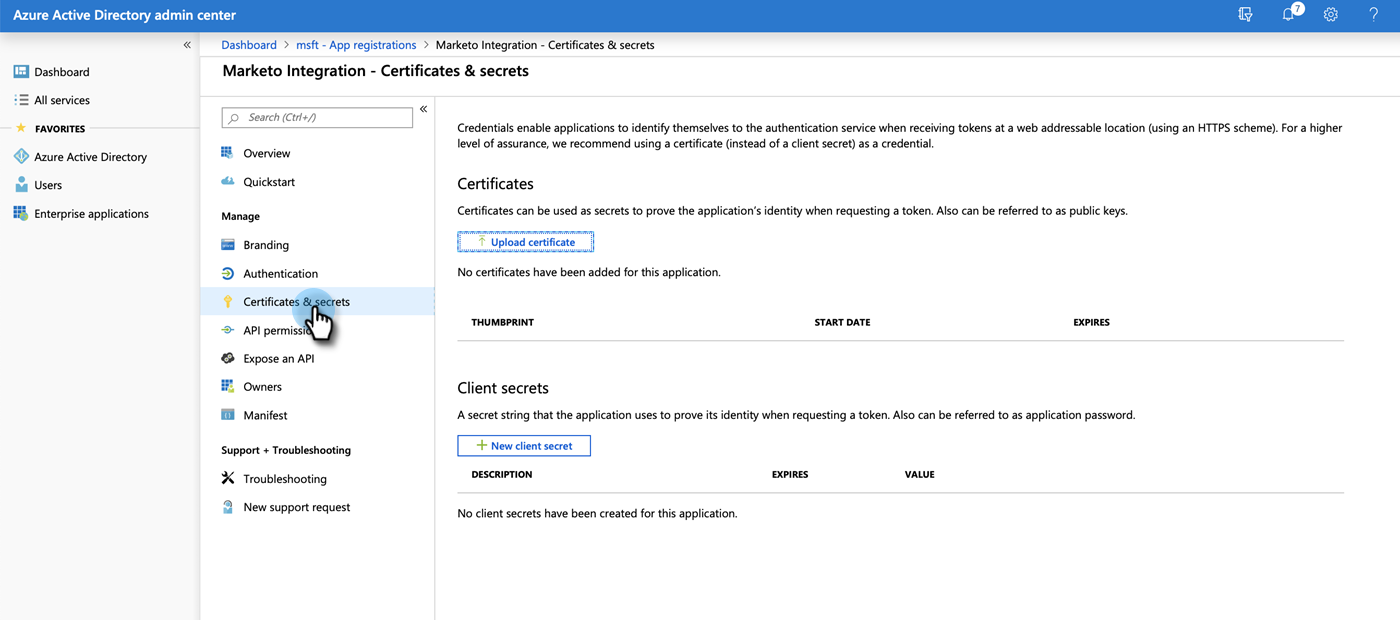Select the Manifest menu item

pos(265,415)
